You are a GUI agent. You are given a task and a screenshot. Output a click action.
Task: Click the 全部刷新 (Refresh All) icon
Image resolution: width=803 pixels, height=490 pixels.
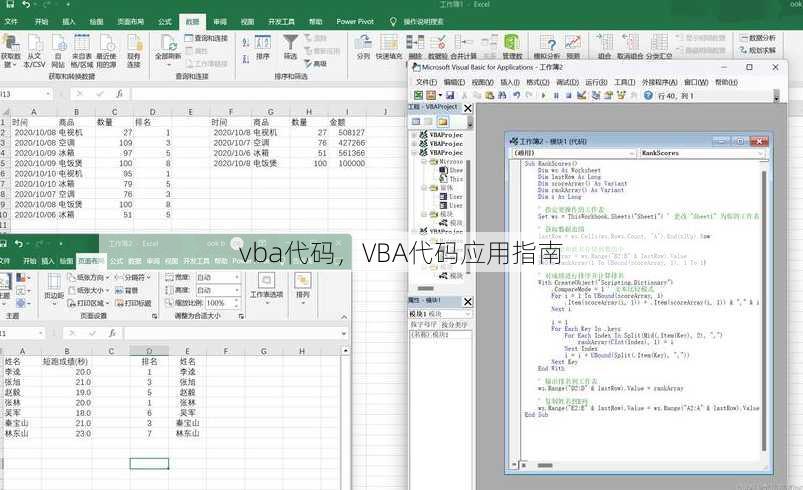pos(168,48)
